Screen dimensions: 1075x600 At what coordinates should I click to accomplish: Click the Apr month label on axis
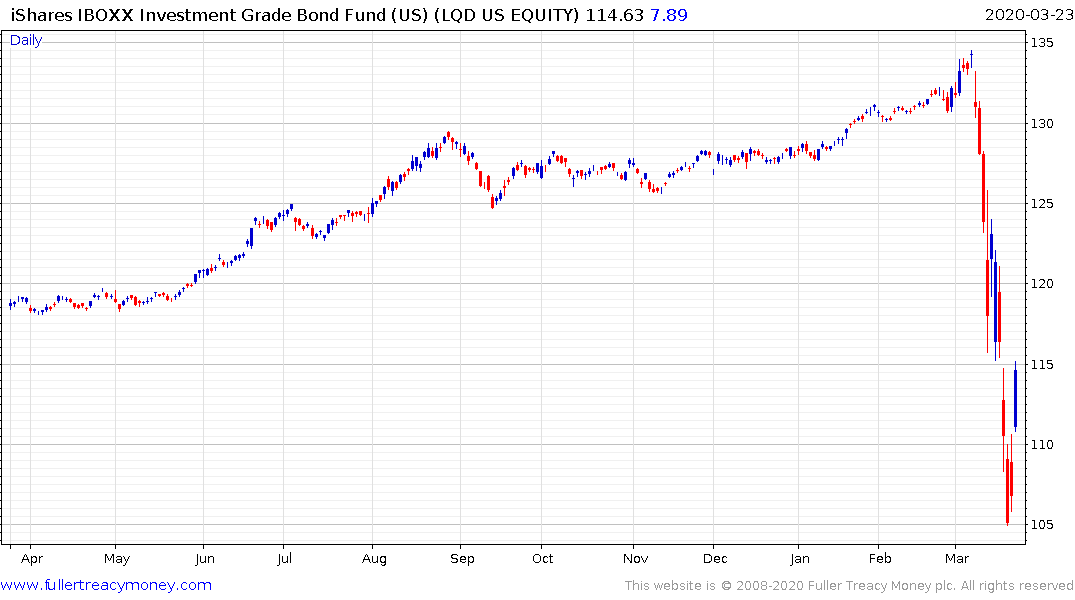pos(32,559)
